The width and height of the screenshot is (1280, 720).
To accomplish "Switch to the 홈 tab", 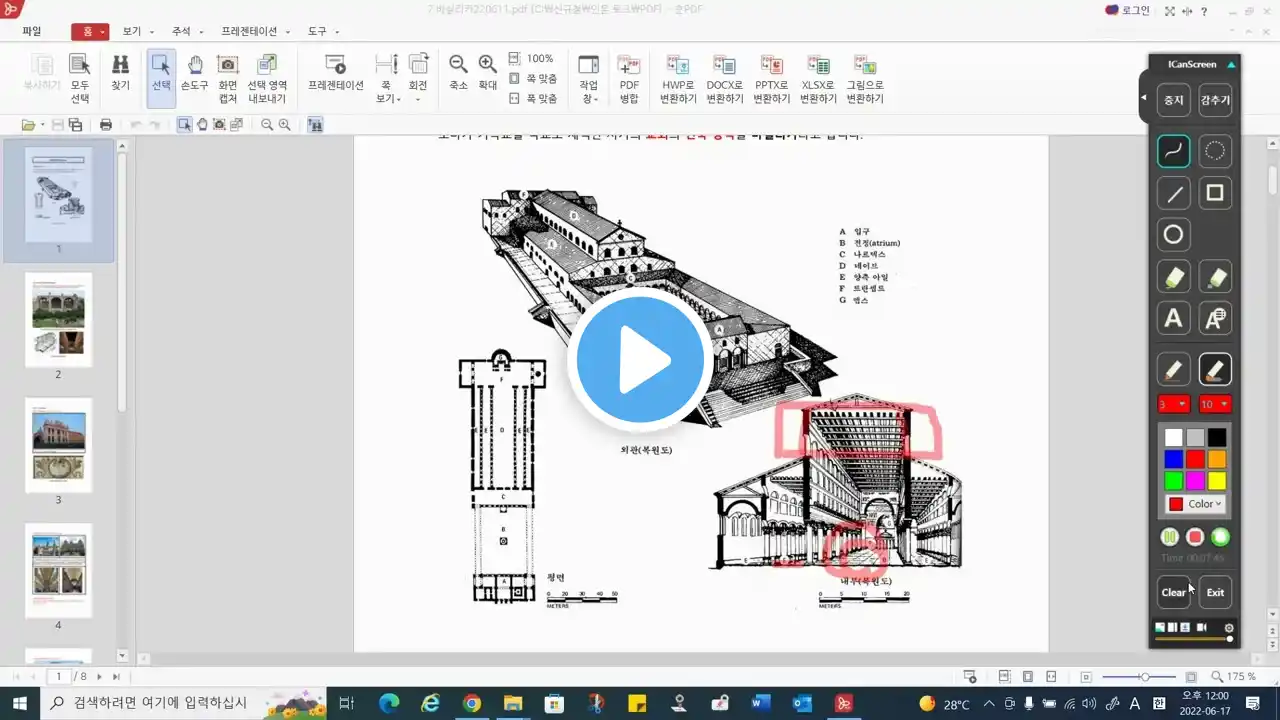I will (90, 31).
